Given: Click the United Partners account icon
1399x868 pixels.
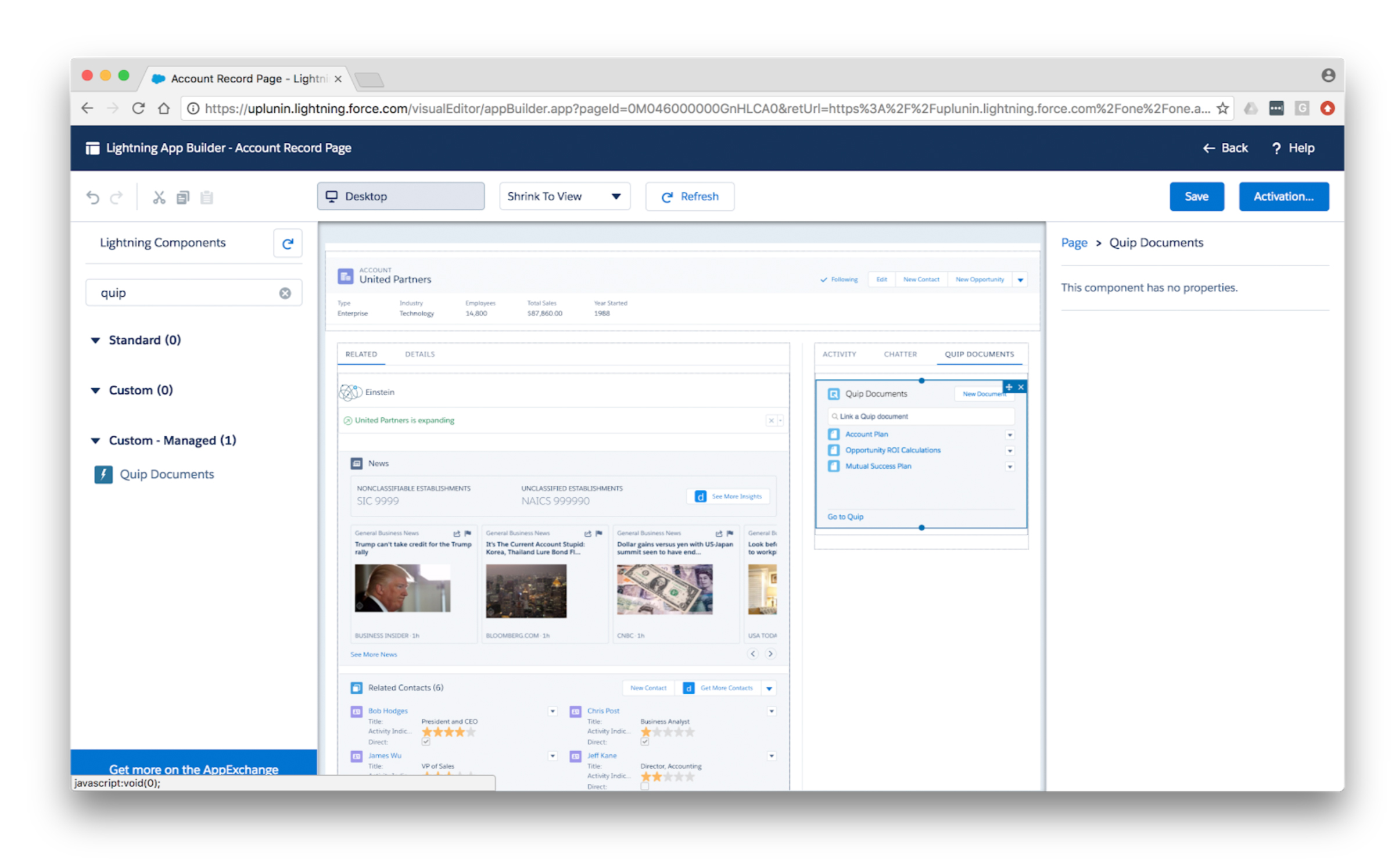Looking at the screenshot, I should coord(346,276).
